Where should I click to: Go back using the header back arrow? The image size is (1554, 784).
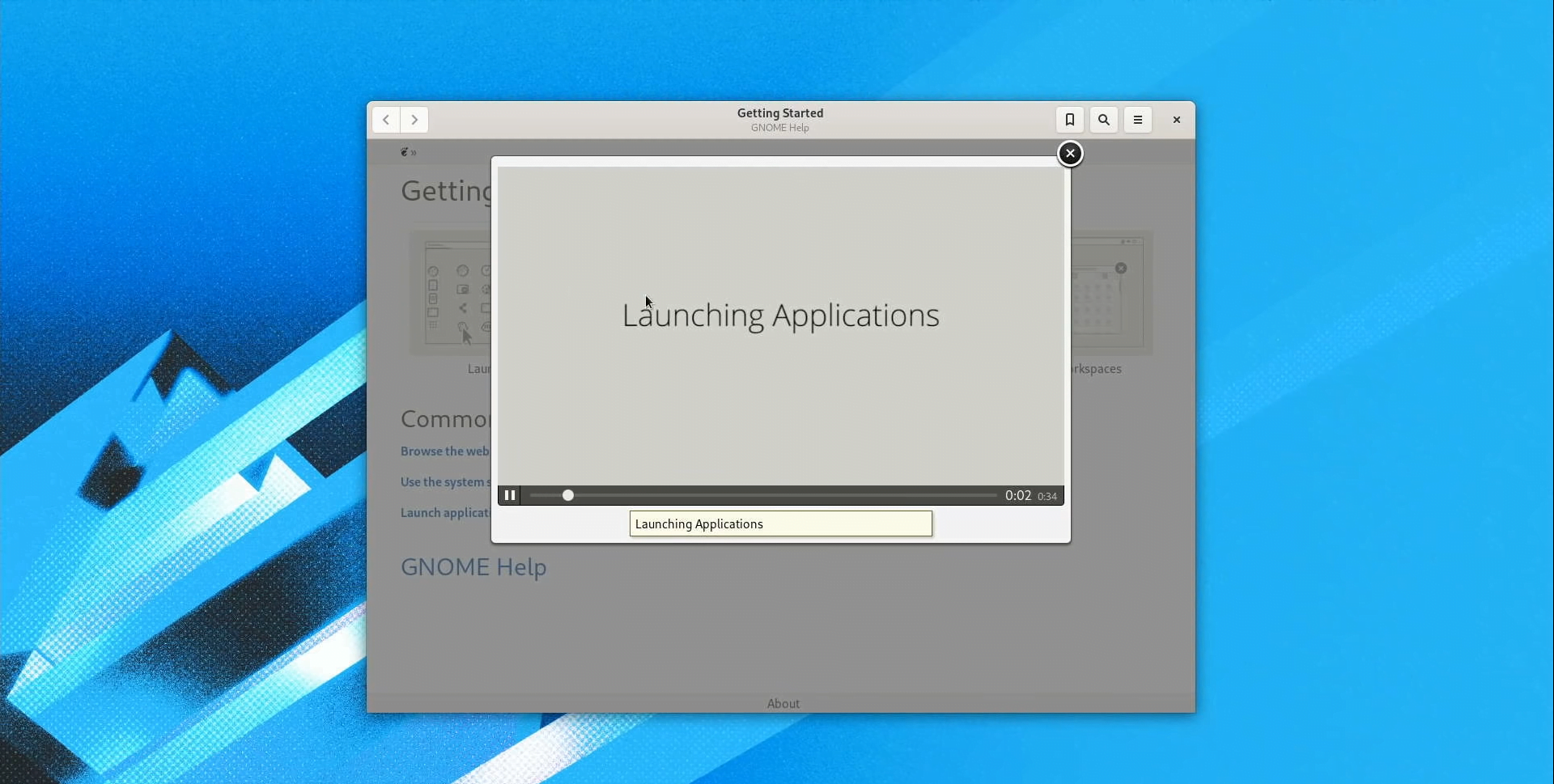point(386,120)
